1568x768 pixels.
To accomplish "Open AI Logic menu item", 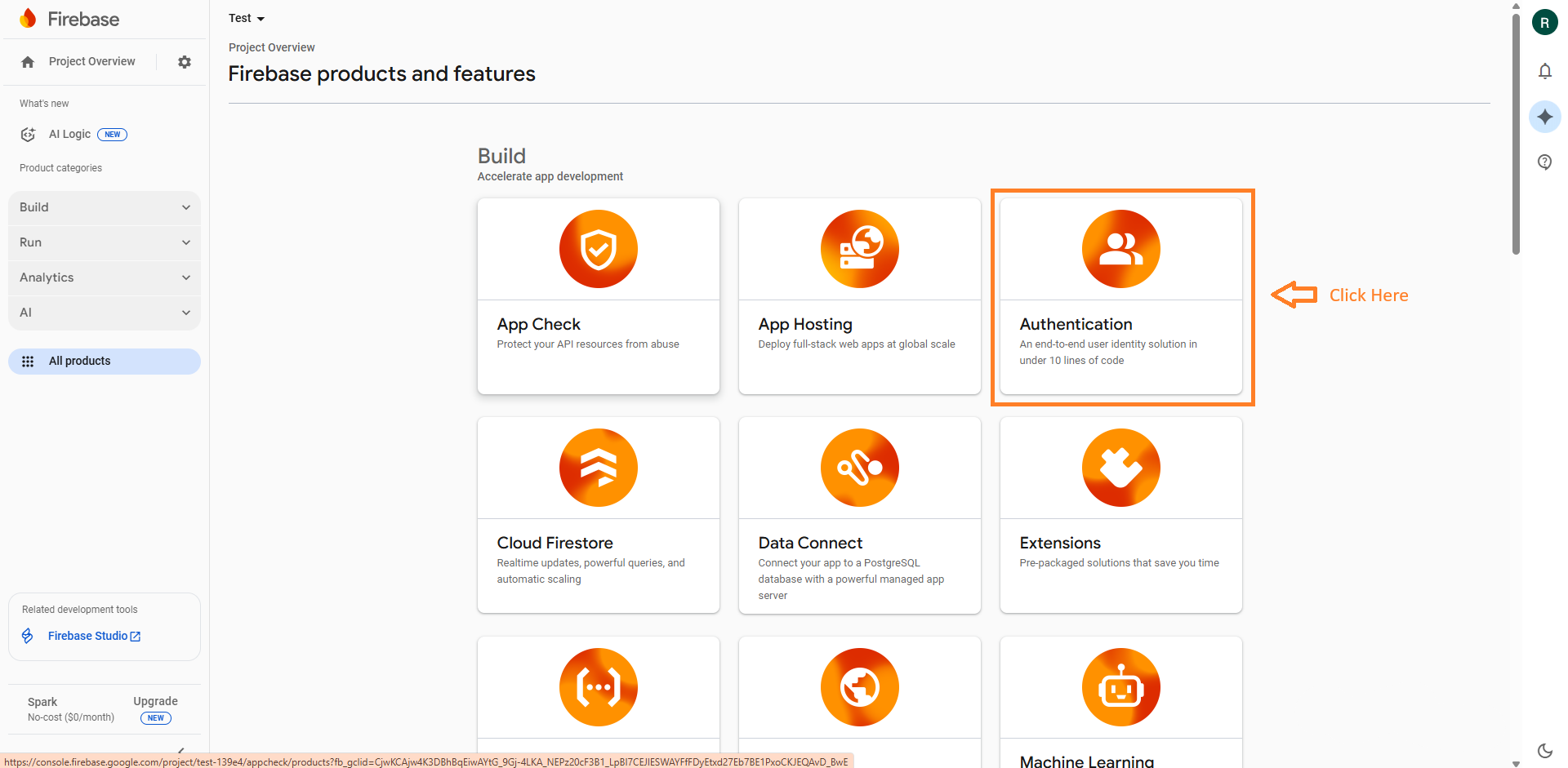I will click(69, 134).
